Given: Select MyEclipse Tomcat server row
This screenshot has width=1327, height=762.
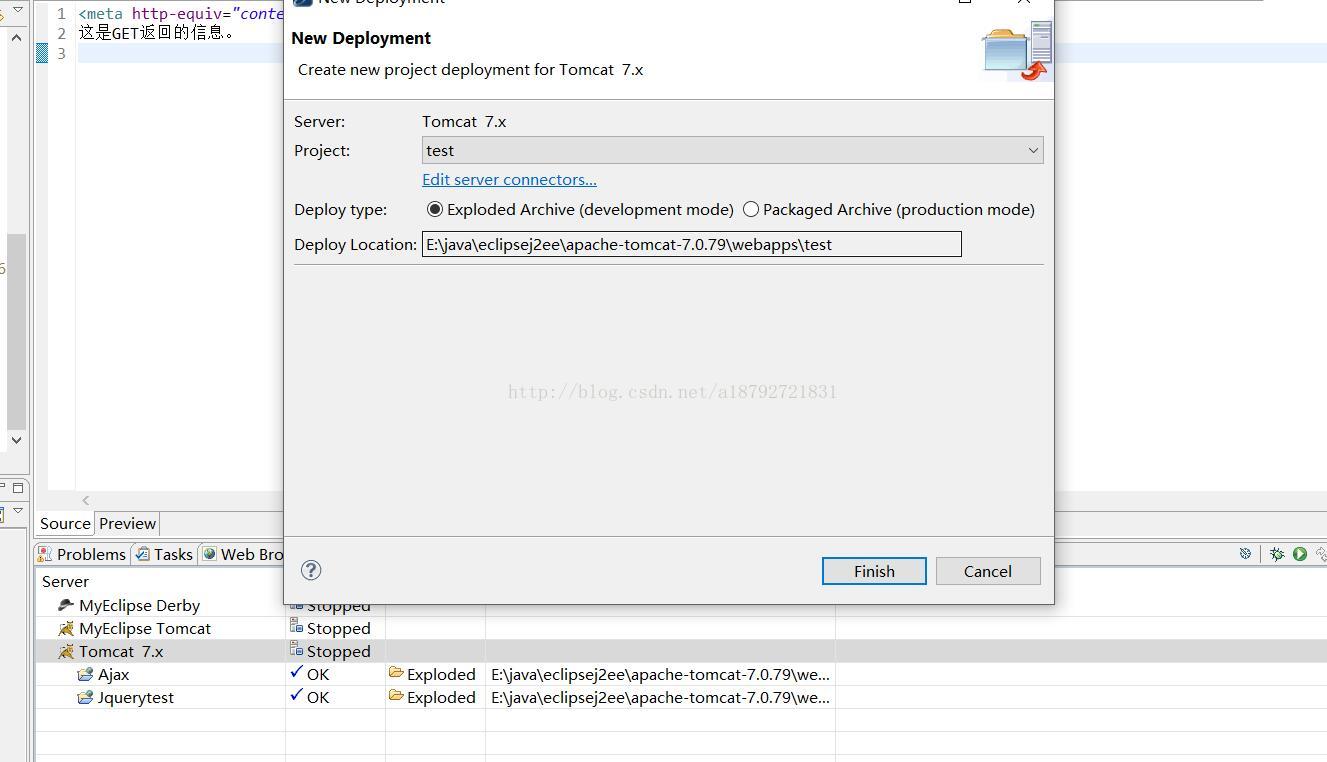Looking at the screenshot, I should (145, 628).
